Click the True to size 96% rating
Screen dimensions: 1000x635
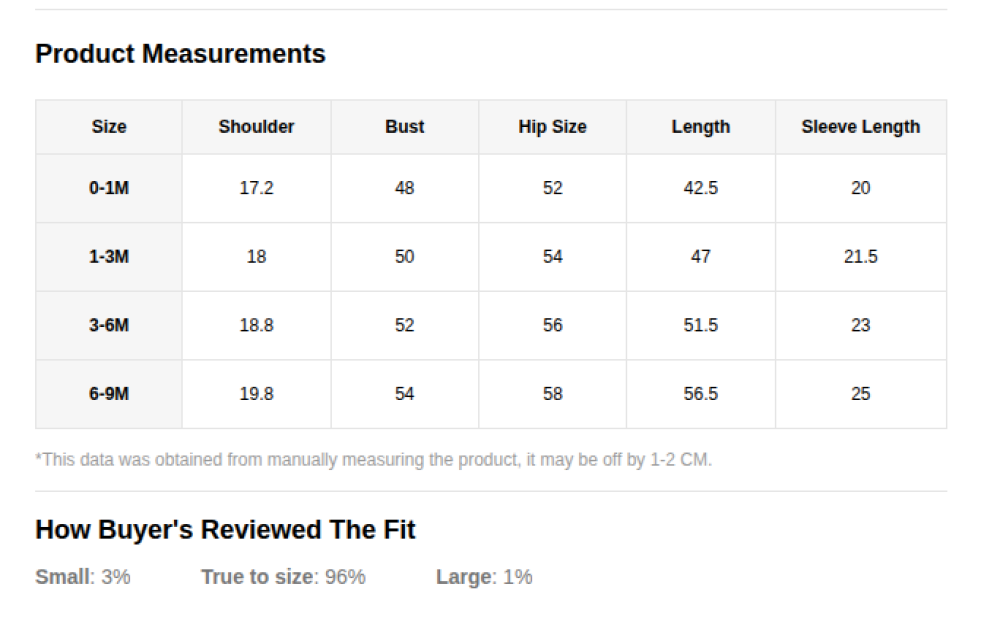283,577
